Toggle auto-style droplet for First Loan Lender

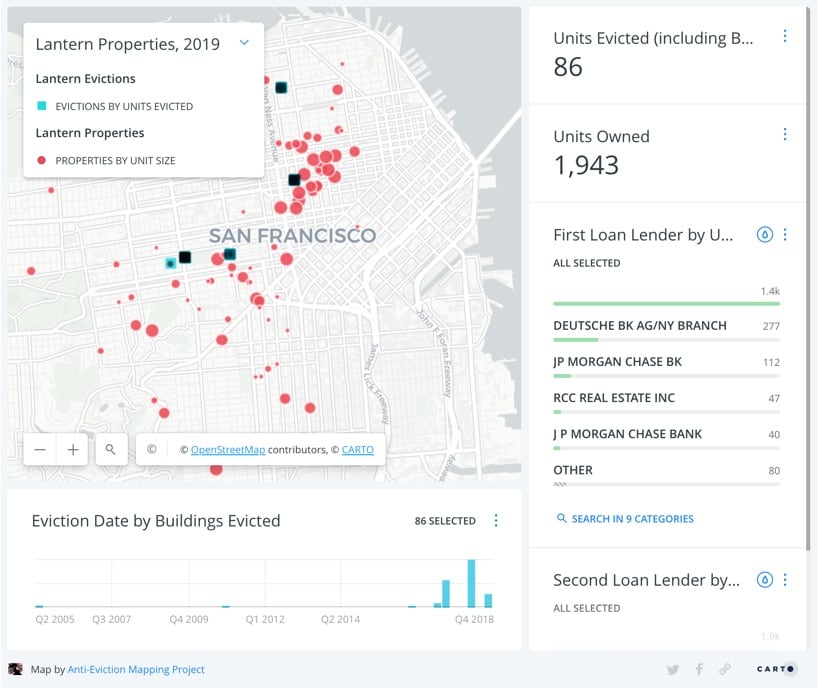tap(765, 235)
